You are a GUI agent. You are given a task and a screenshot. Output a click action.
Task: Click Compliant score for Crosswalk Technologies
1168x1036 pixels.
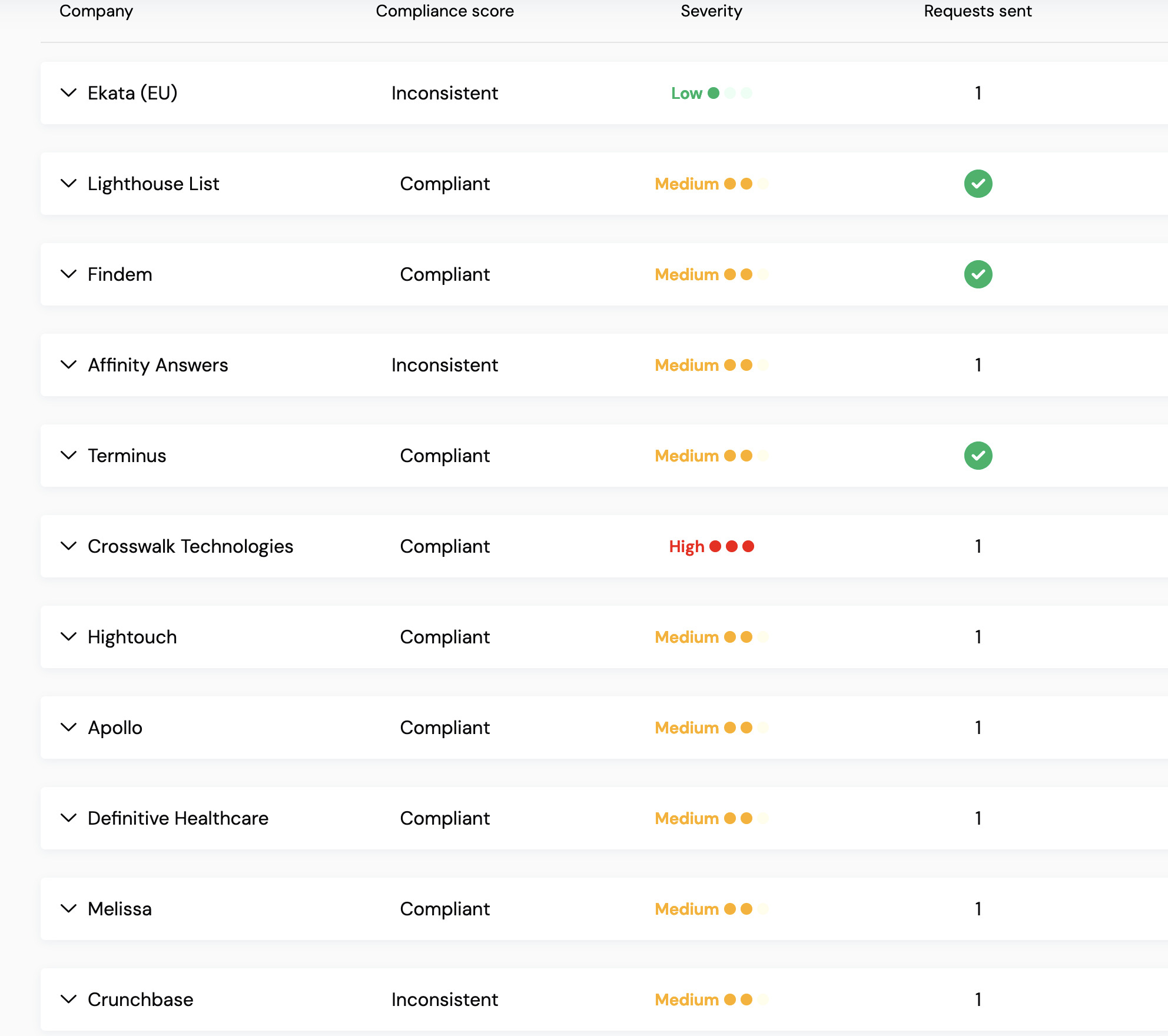tap(444, 546)
